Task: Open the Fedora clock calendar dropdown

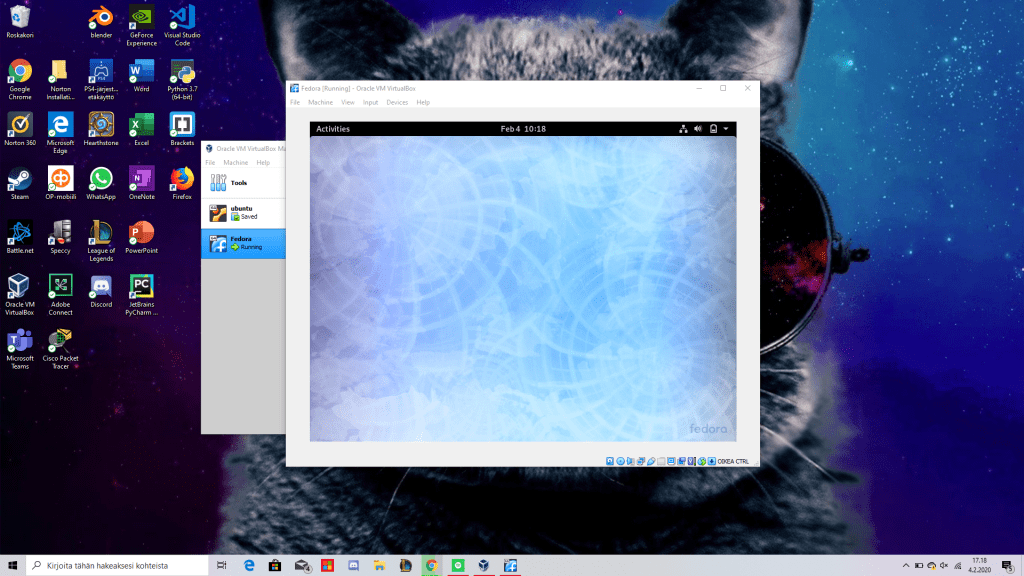Action: 523,129
